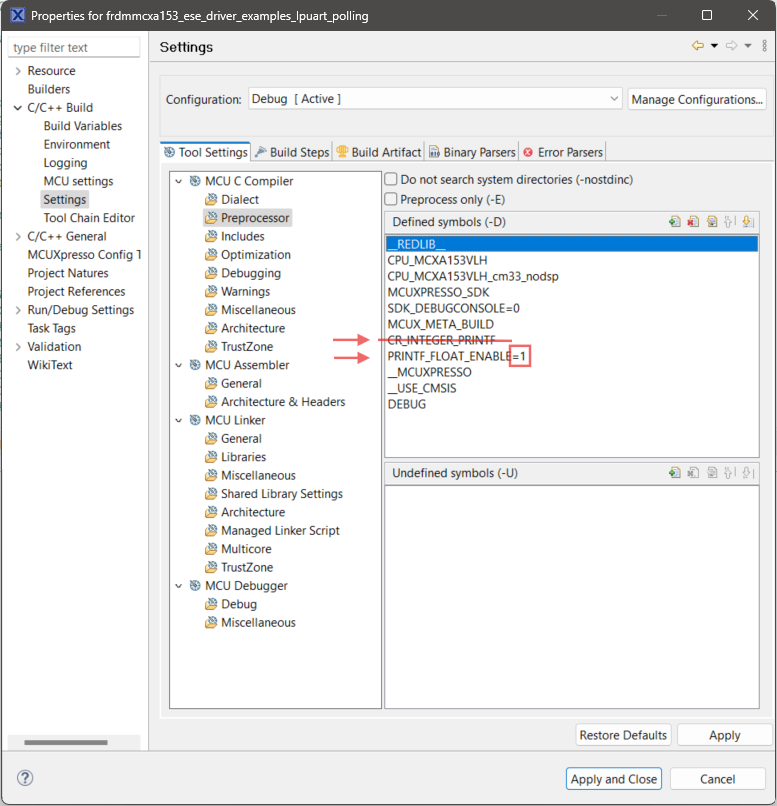
Task: Open Tool Chain Editor page
Action: pyautogui.click(x=89, y=218)
